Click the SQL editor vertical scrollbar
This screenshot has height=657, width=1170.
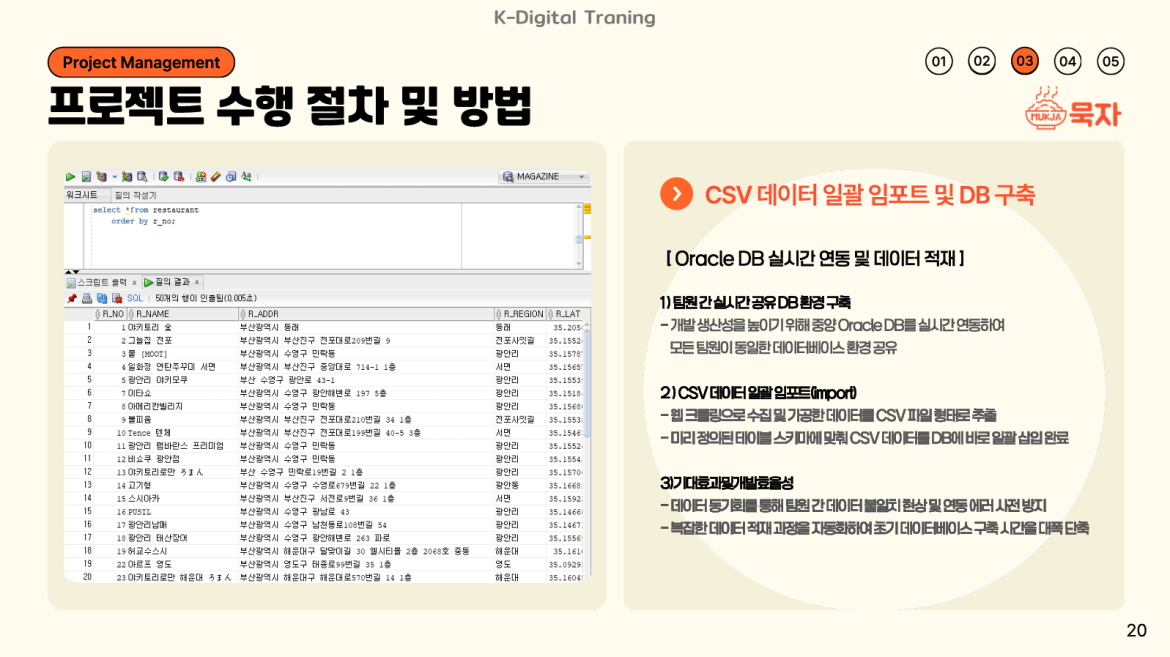coord(578,236)
